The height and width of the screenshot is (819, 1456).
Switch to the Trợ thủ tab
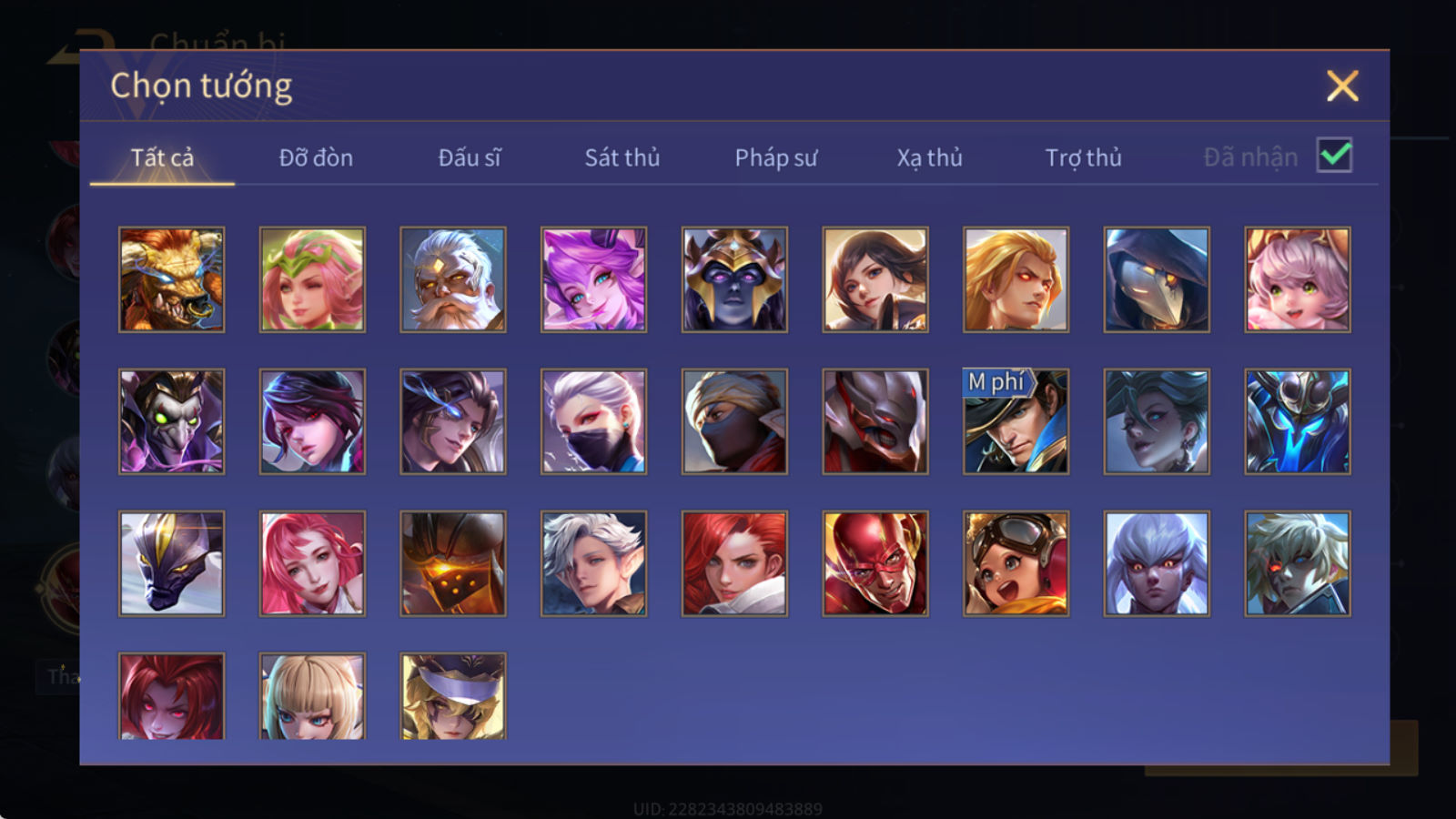[1083, 157]
